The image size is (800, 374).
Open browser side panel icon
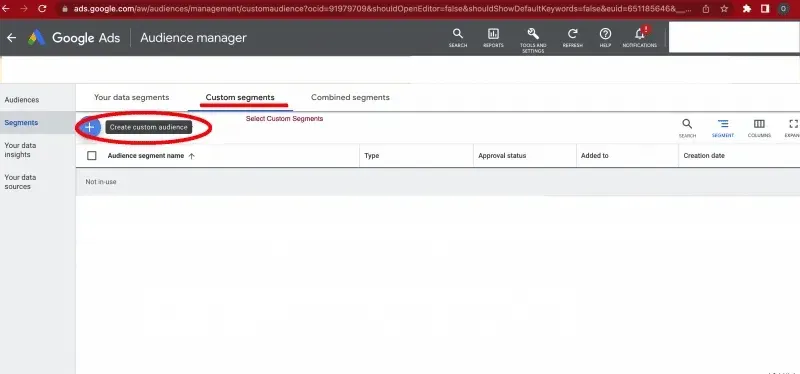pyautogui.click(x=765, y=9)
